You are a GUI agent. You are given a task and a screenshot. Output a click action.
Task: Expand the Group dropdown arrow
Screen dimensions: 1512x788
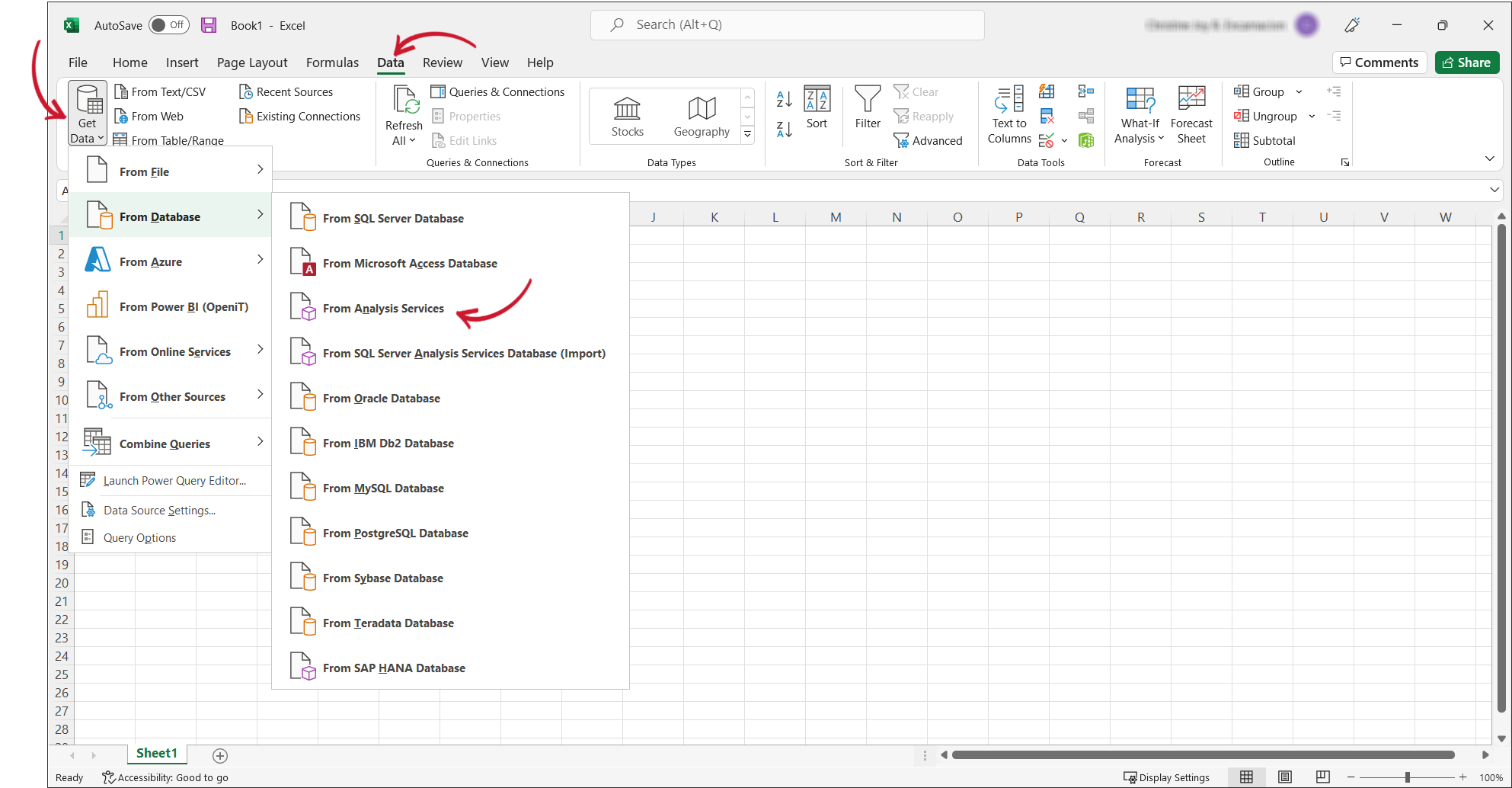1299,92
